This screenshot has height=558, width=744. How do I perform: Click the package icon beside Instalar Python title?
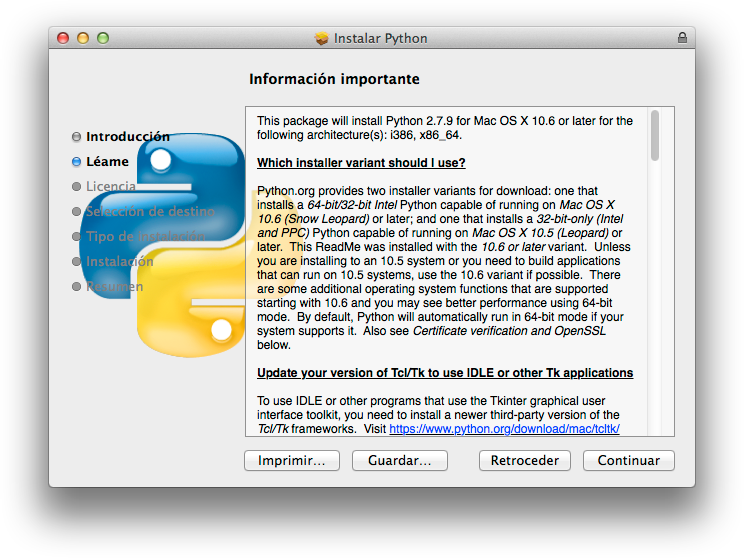tap(322, 38)
